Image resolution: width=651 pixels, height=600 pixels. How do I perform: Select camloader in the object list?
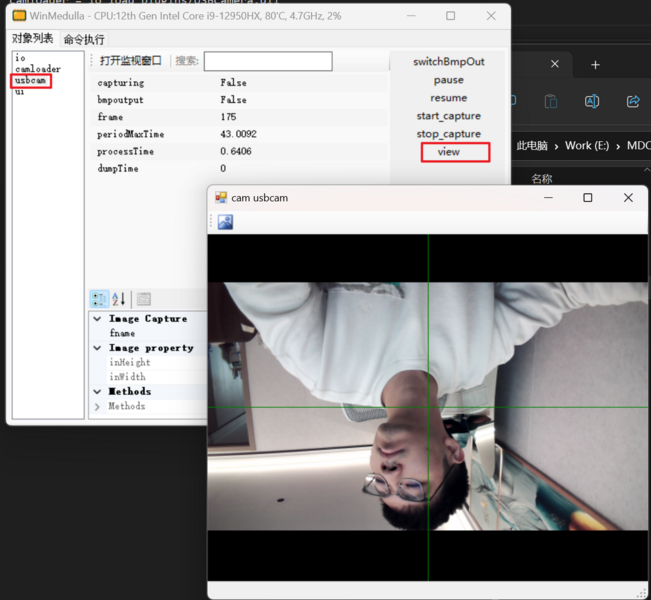point(38,69)
